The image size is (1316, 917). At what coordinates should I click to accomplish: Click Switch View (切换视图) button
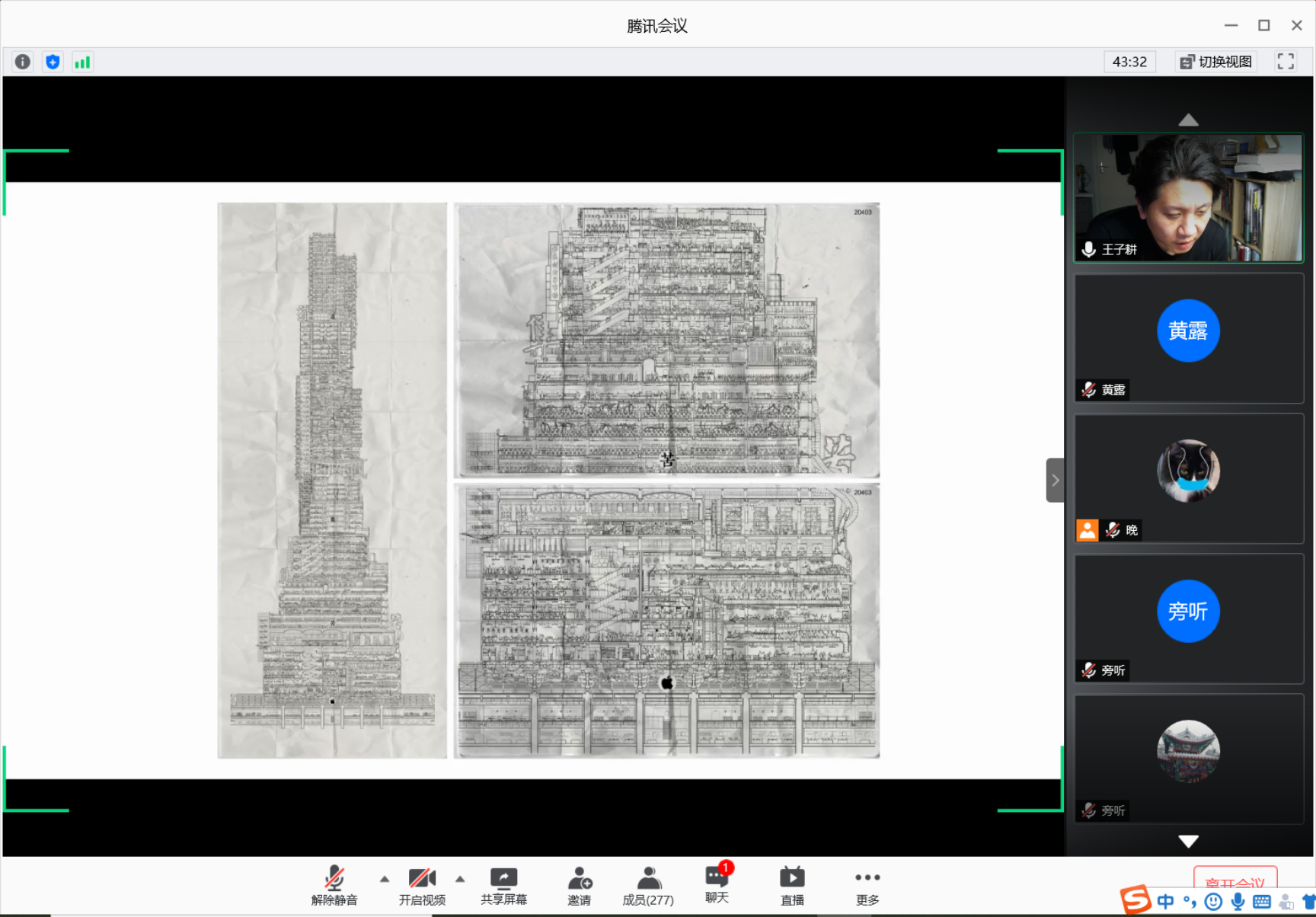[1216, 62]
